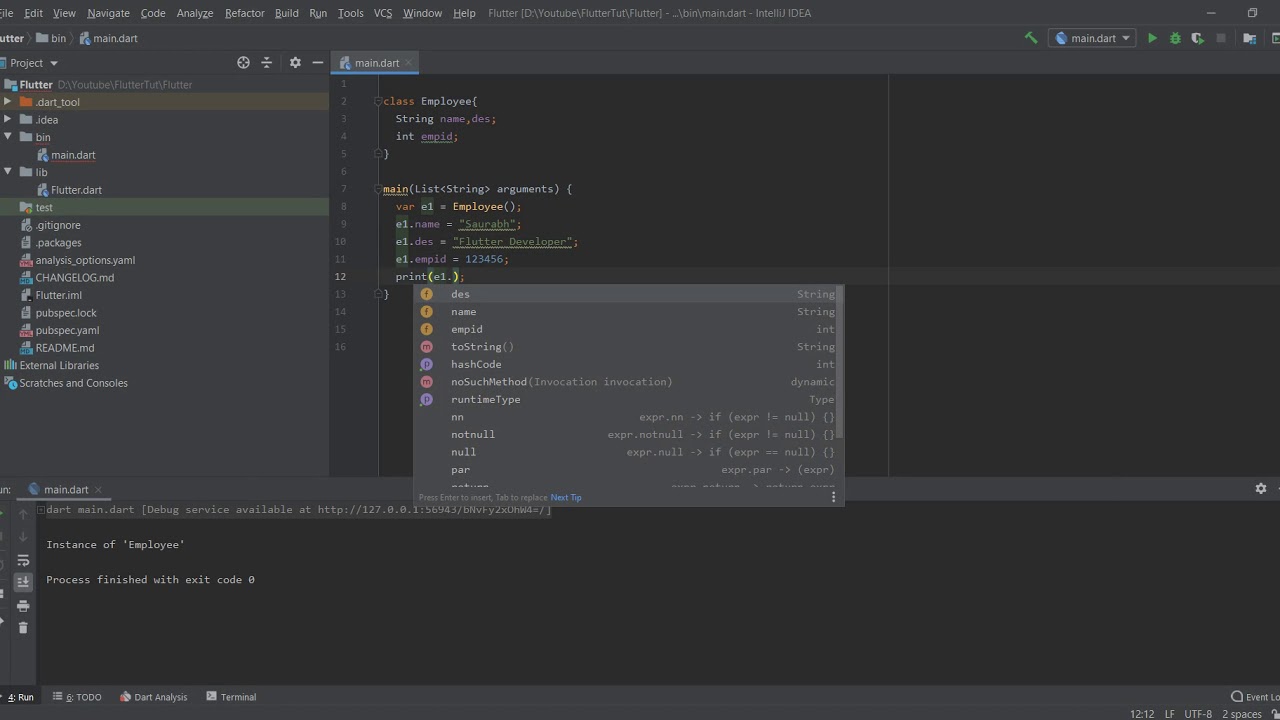Start debugging with the green bug icon
The image size is (1280, 720).
click(1175, 38)
